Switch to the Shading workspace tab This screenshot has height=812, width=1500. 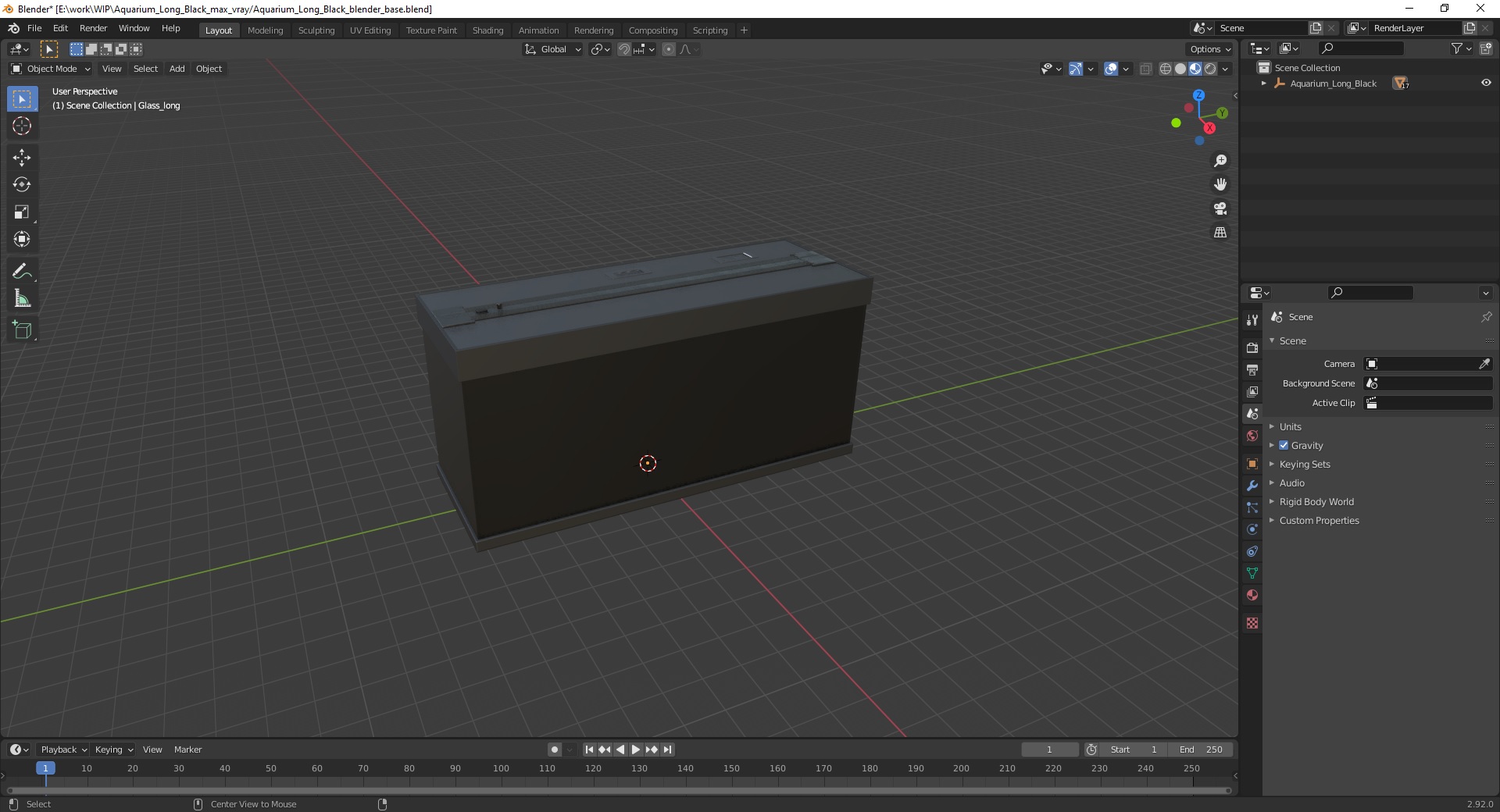tap(487, 30)
